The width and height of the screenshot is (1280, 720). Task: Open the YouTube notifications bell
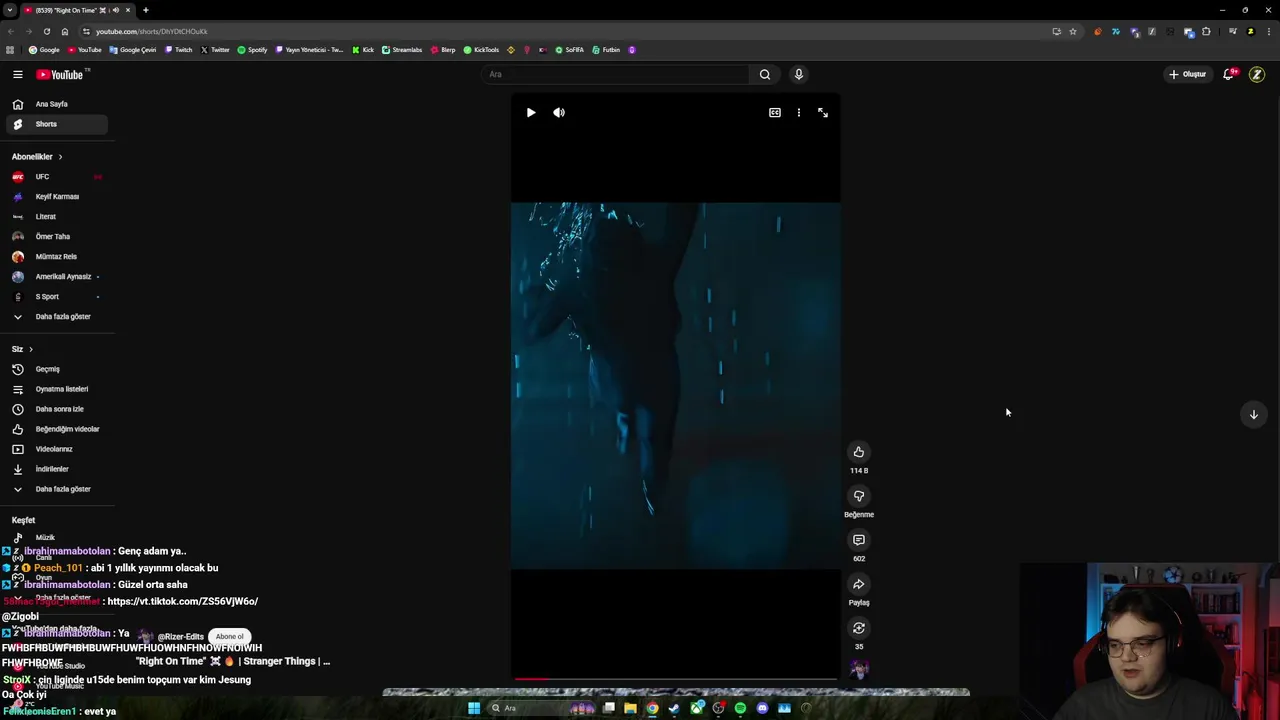coord(1229,74)
